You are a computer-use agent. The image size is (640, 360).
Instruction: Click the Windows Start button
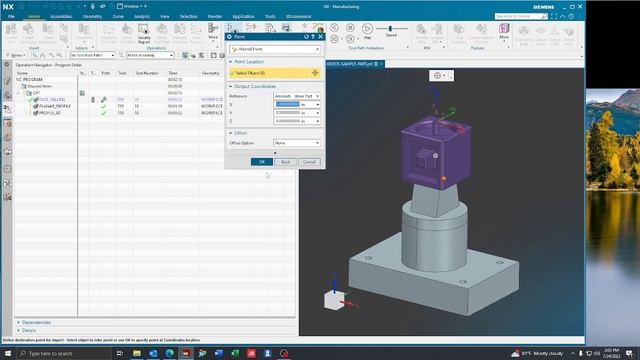coord(8,353)
